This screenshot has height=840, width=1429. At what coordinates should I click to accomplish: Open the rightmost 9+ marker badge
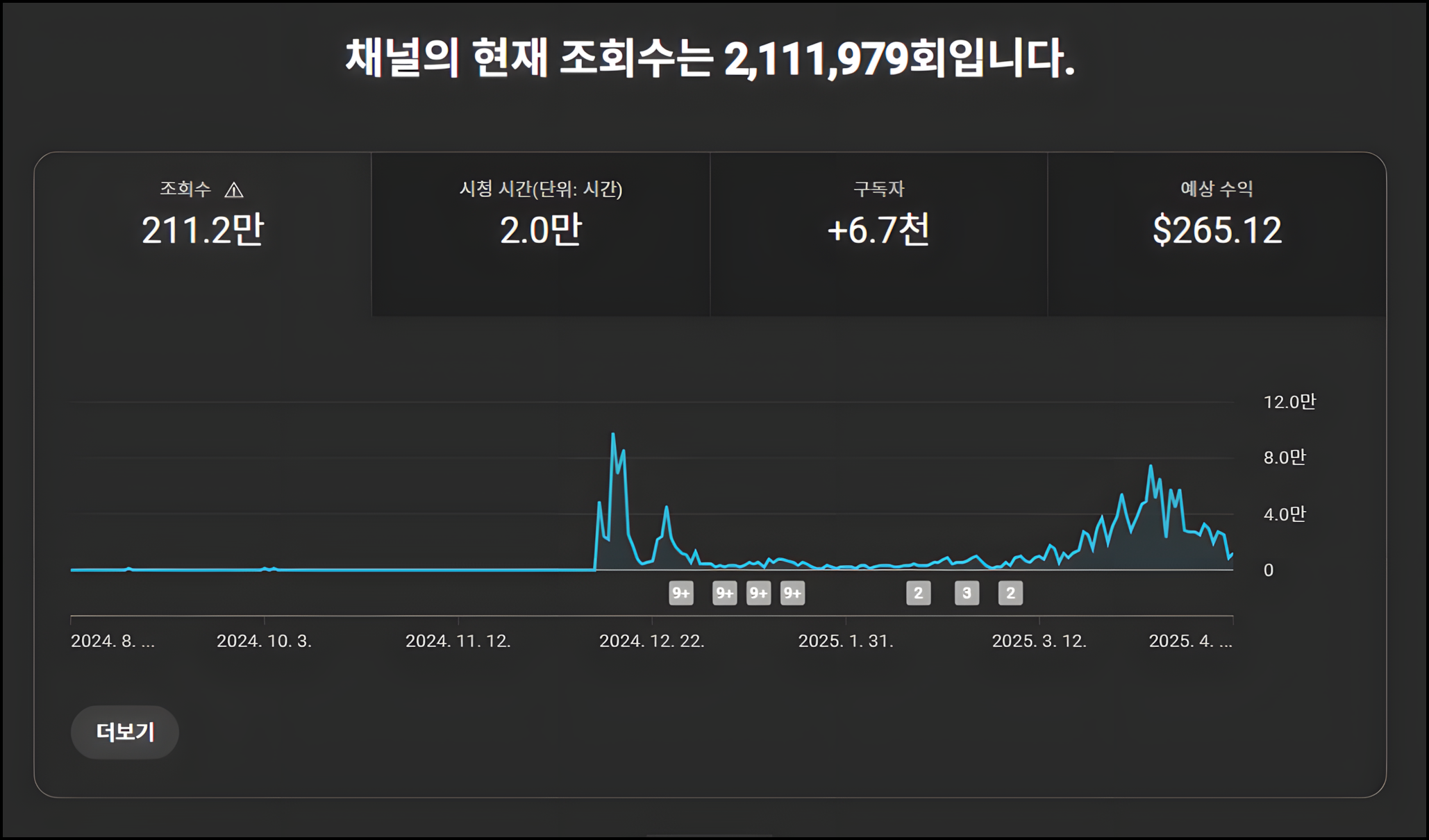tap(792, 593)
